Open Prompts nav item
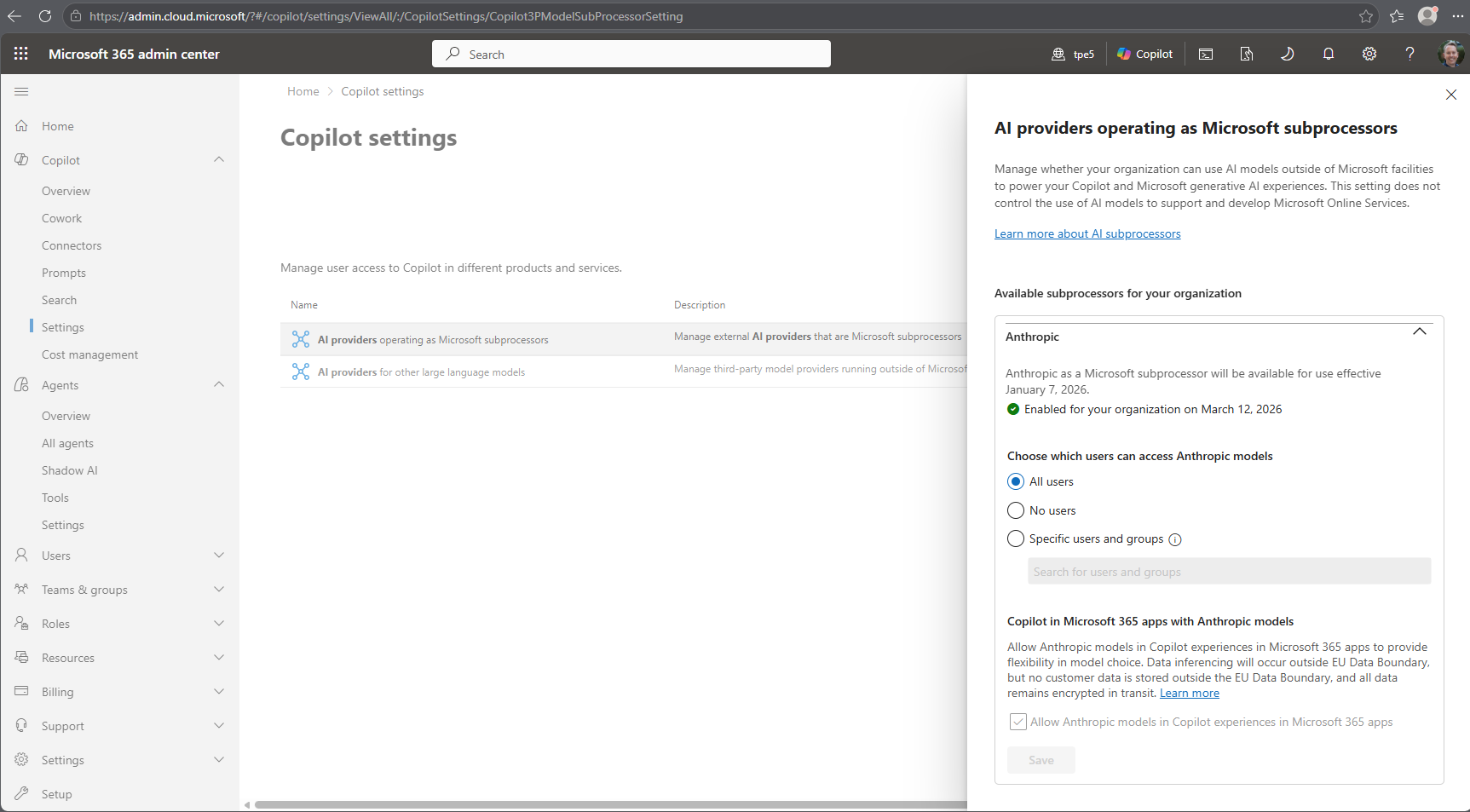The width and height of the screenshot is (1470, 812). click(64, 273)
